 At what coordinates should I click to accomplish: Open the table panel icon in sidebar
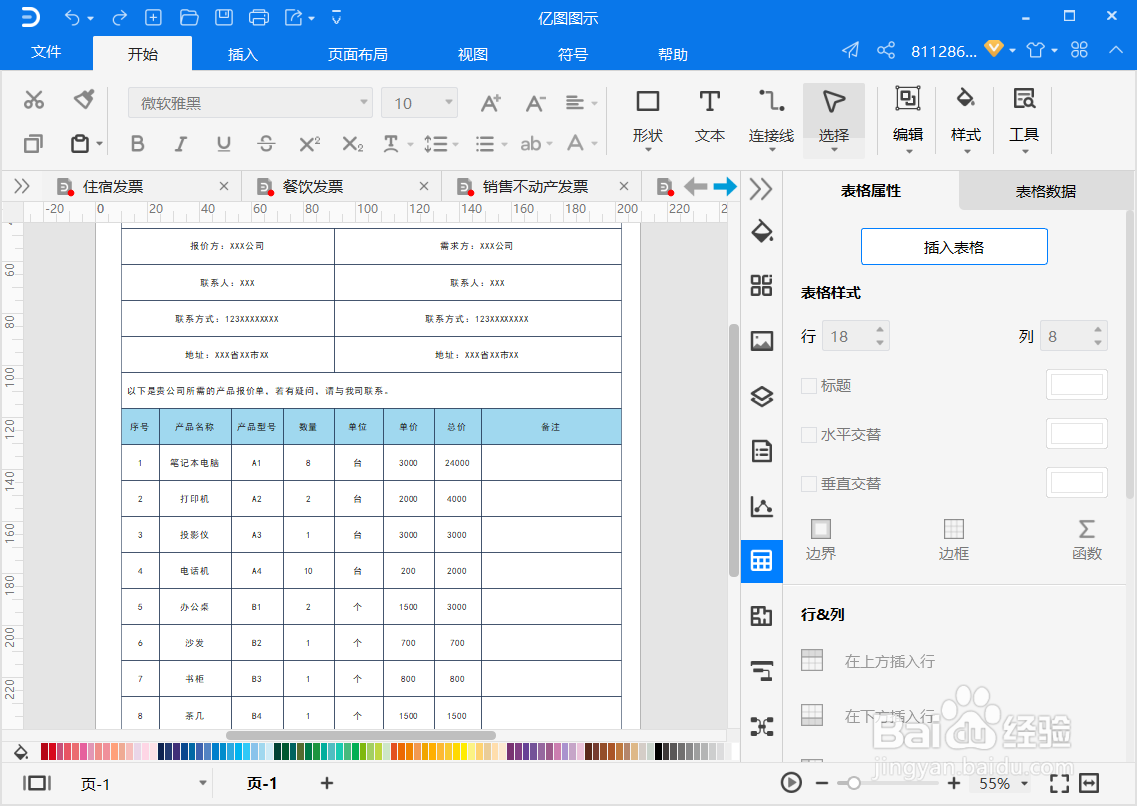pos(761,560)
